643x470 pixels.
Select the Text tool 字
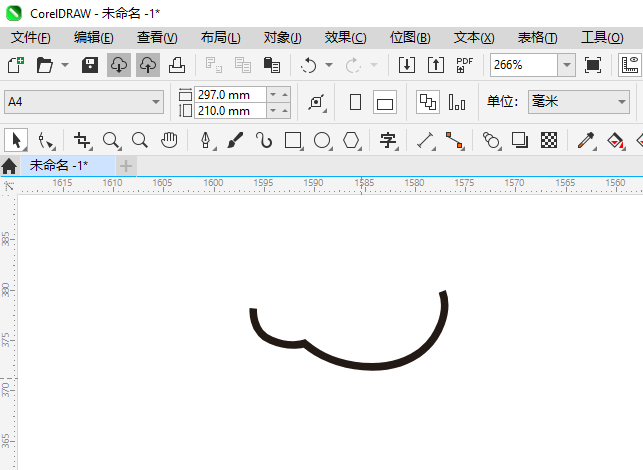click(388, 140)
